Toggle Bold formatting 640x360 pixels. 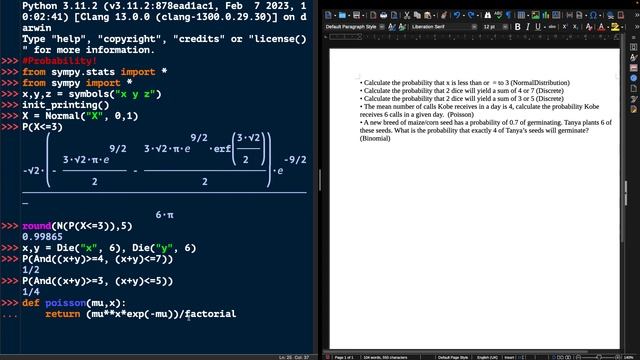(x=518, y=27)
